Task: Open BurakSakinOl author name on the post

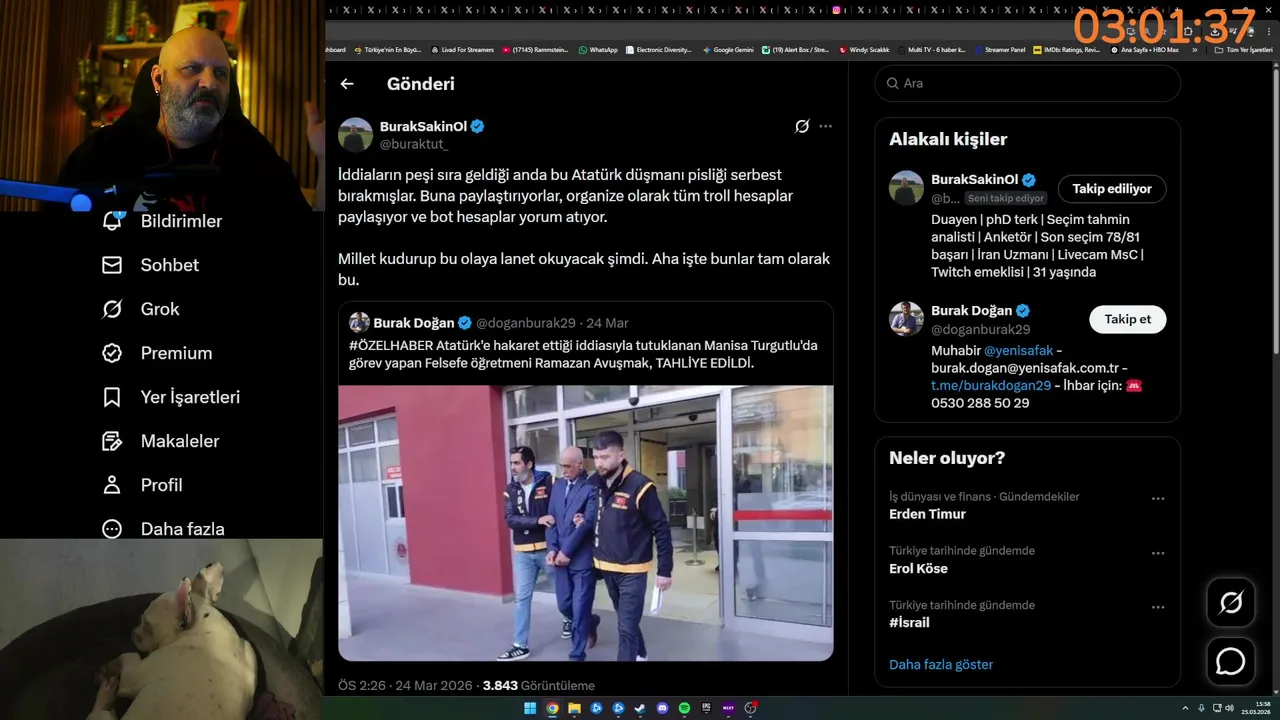Action: tap(423, 126)
